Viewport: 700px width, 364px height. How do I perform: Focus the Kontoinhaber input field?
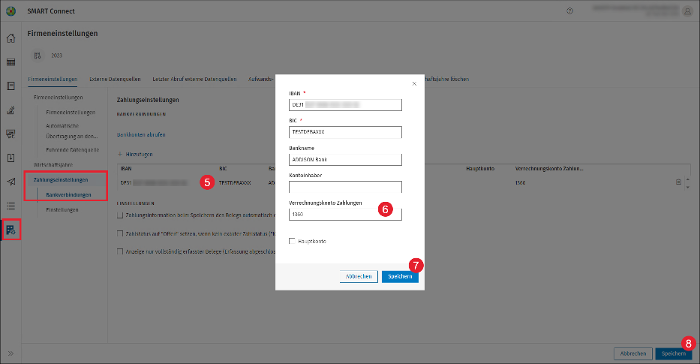pyautogui.click(x=345, y=187)
